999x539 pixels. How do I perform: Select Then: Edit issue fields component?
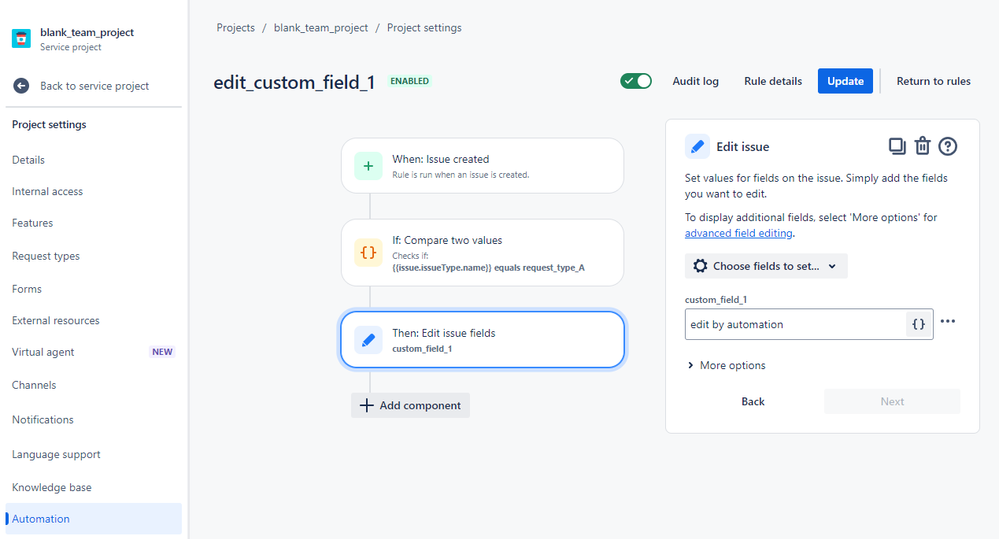tap(482, 340)
